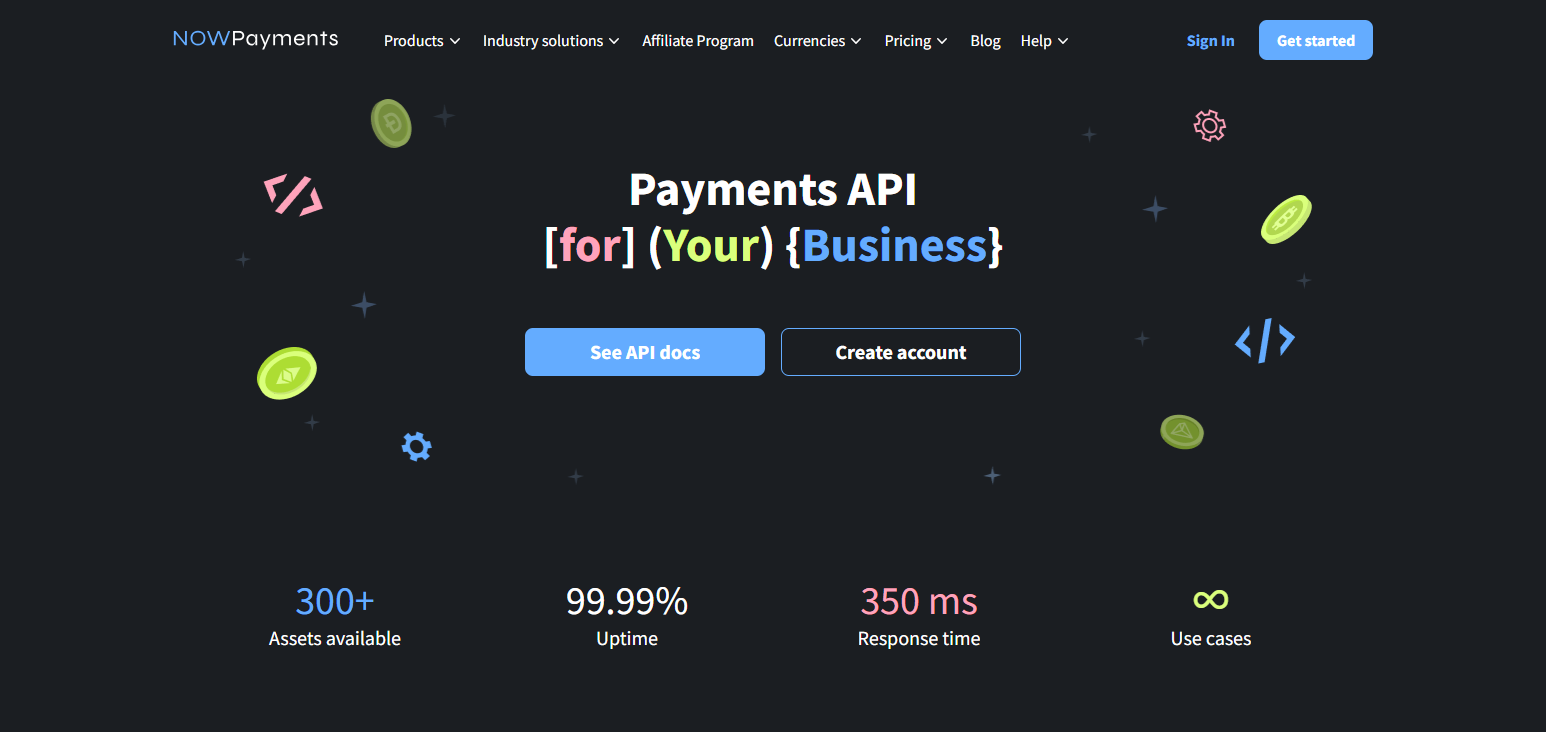
Task: Expand the Currencies chevron arrow
Action: (856, 41)
